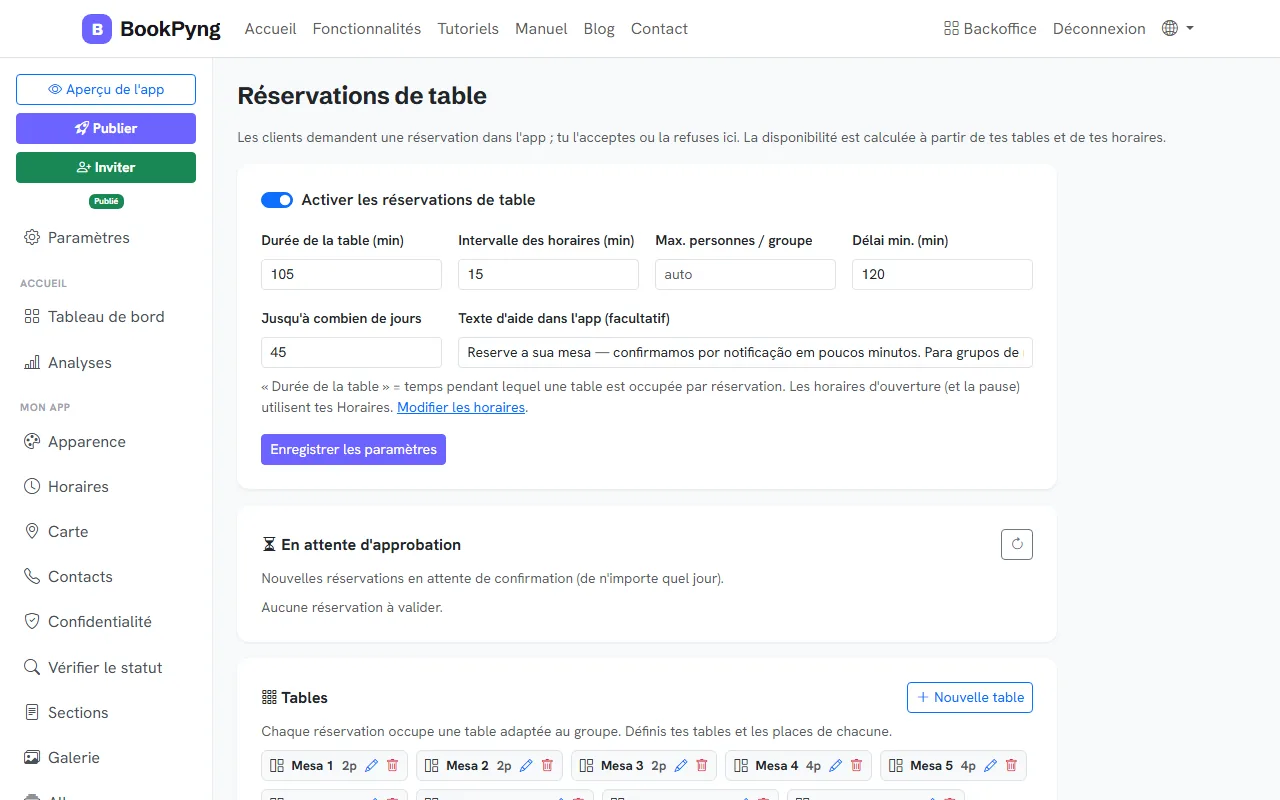Click the Max. personnes / groupe field
This screenshot has height=800, width=1280.
pyautogui.click(x=745, y=274)
